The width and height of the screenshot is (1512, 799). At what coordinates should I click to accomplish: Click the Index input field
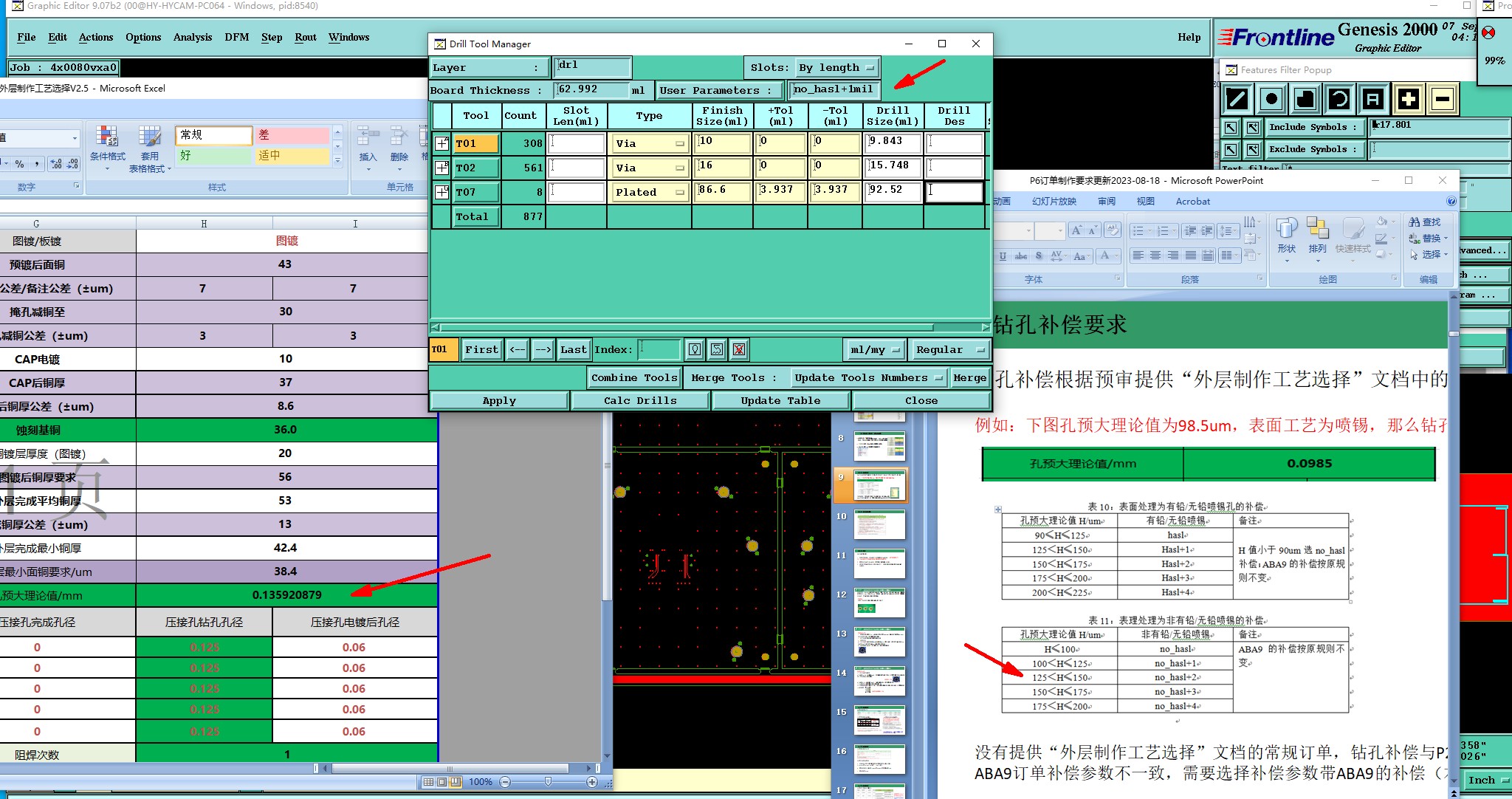(659, 349)
